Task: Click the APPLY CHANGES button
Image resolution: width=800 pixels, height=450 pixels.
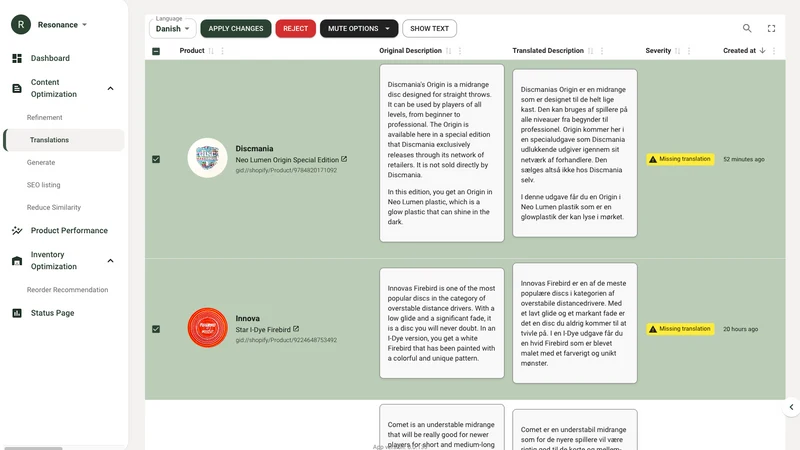Action: (x=236, y=29)
